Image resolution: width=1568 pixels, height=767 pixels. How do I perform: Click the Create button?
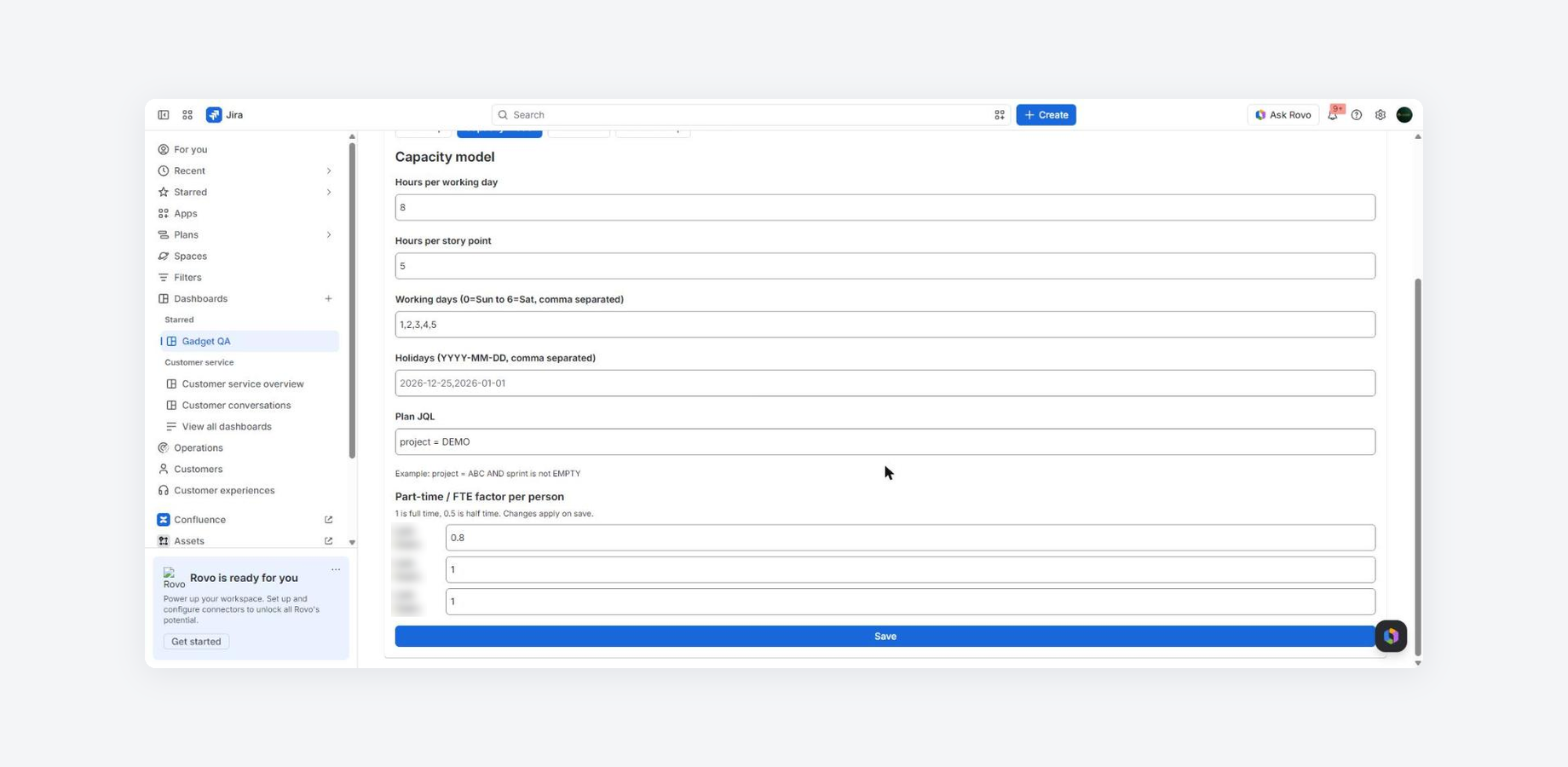pyautogui.click(x=1046, y=115)
